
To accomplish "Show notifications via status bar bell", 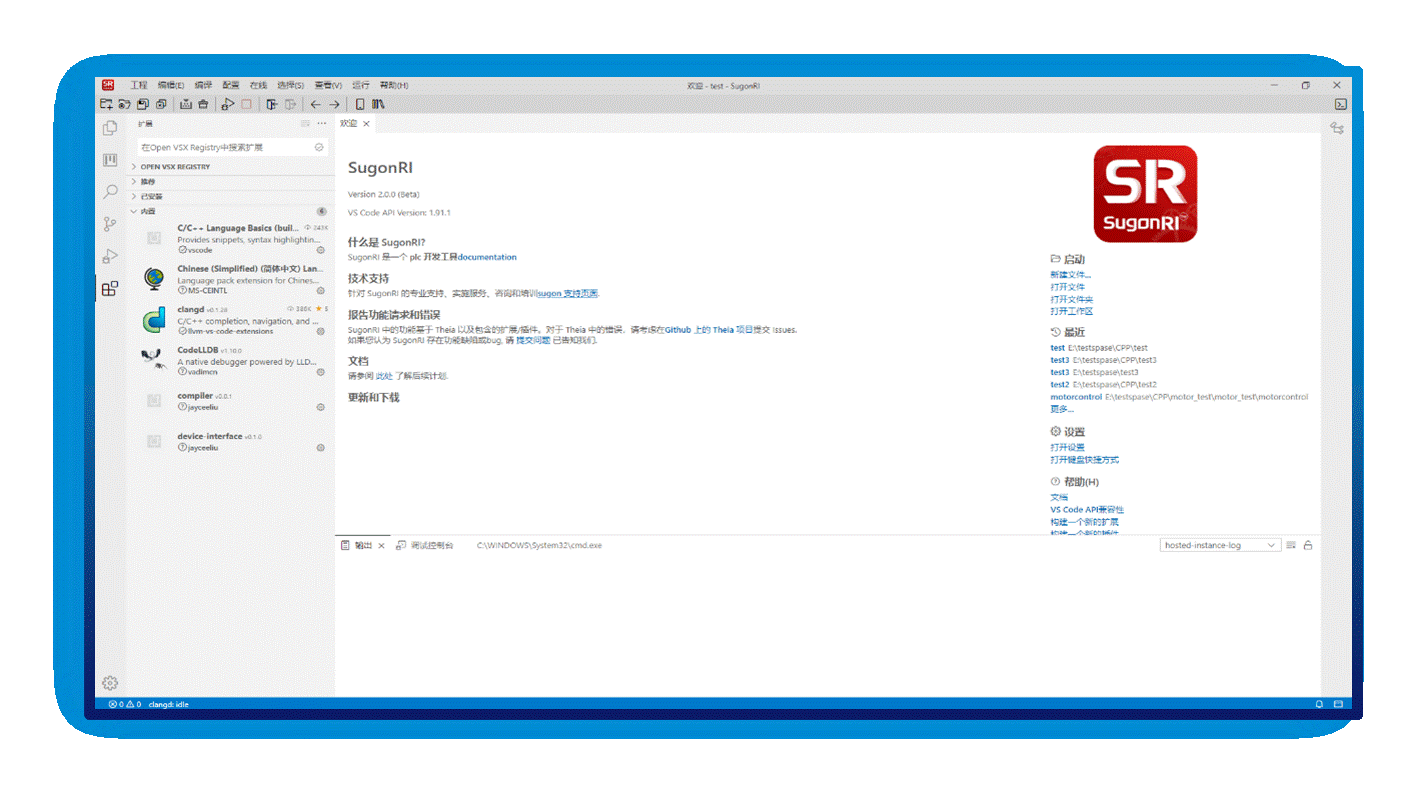I will click(x=1320, y=704).
